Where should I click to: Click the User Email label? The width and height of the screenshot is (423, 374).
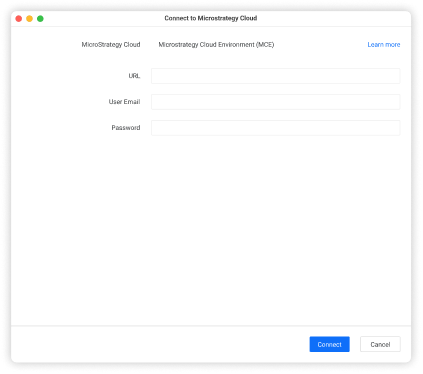tap(124, 102)
